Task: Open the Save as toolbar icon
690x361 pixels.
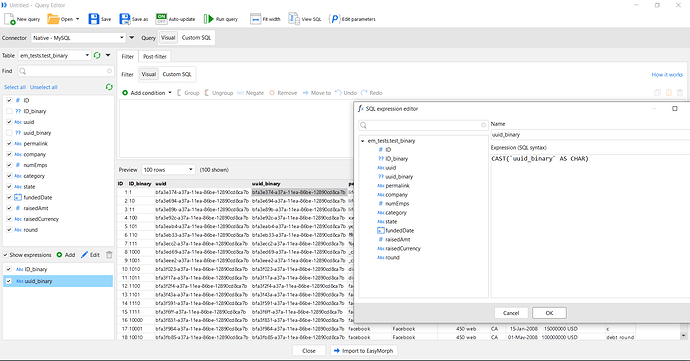Action: [x=125, y=19]
